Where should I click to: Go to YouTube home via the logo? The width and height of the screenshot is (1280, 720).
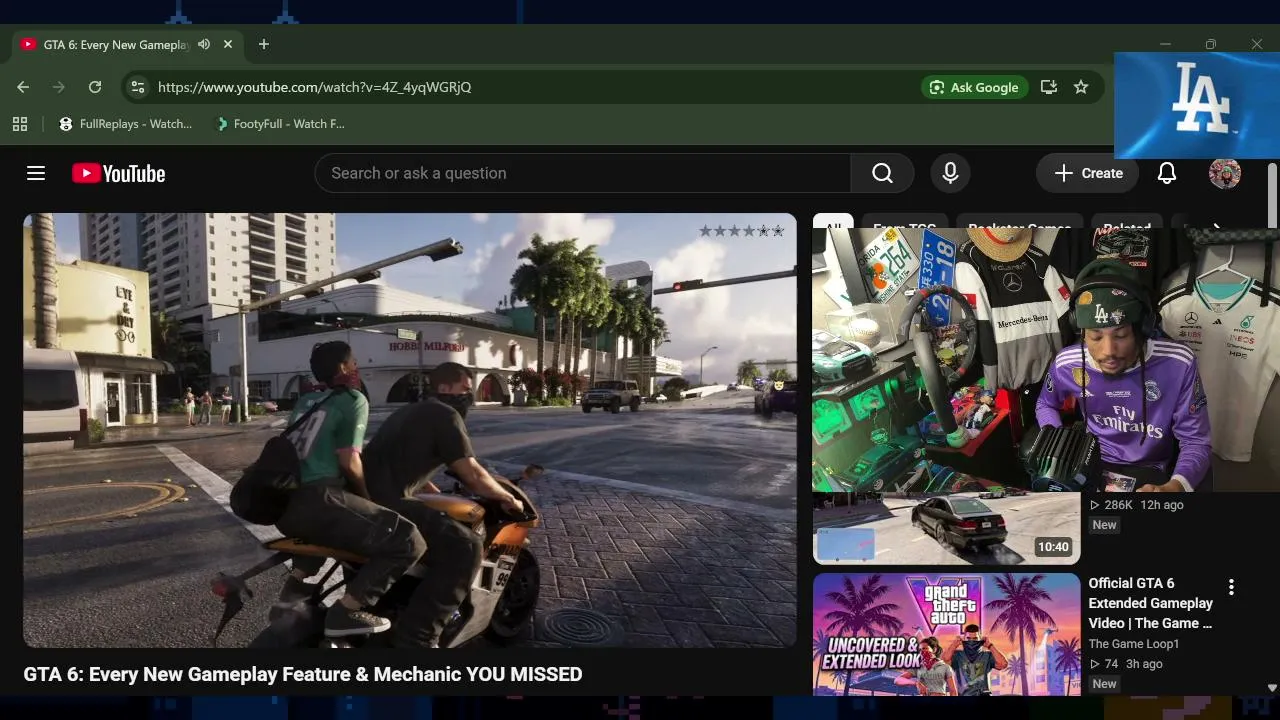tap(119, 173)
